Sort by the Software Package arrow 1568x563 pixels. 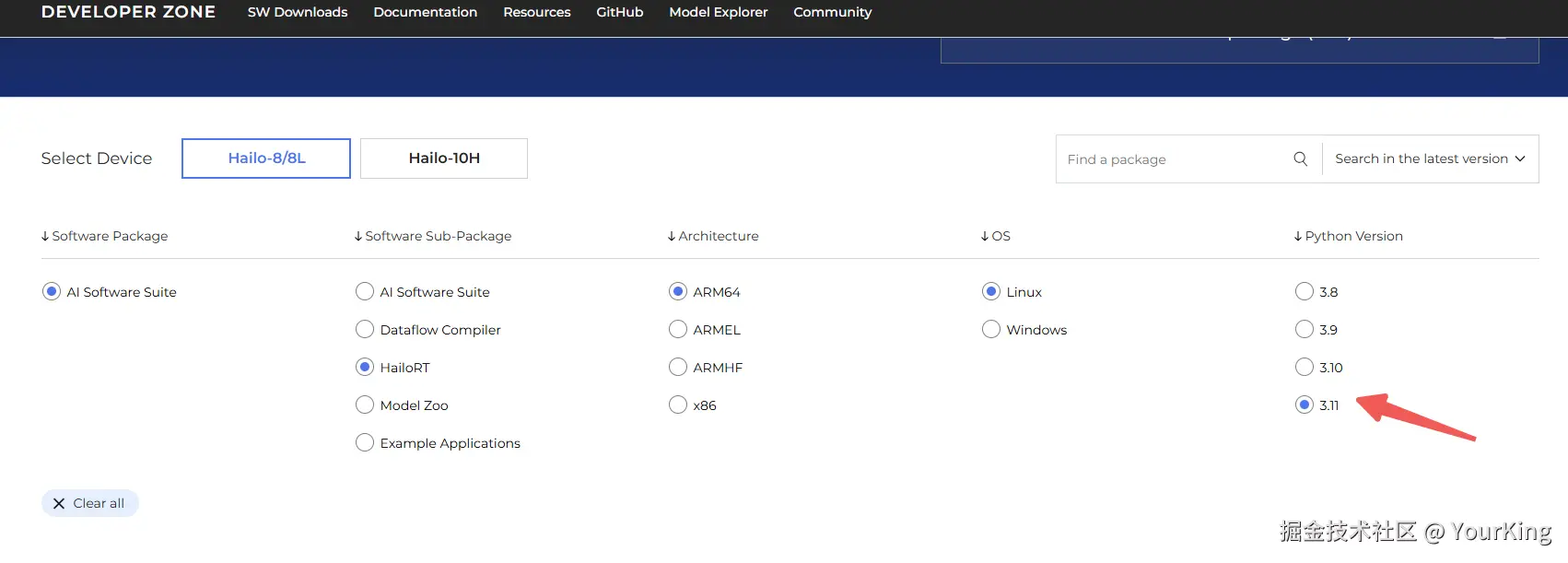pos(45,236)
